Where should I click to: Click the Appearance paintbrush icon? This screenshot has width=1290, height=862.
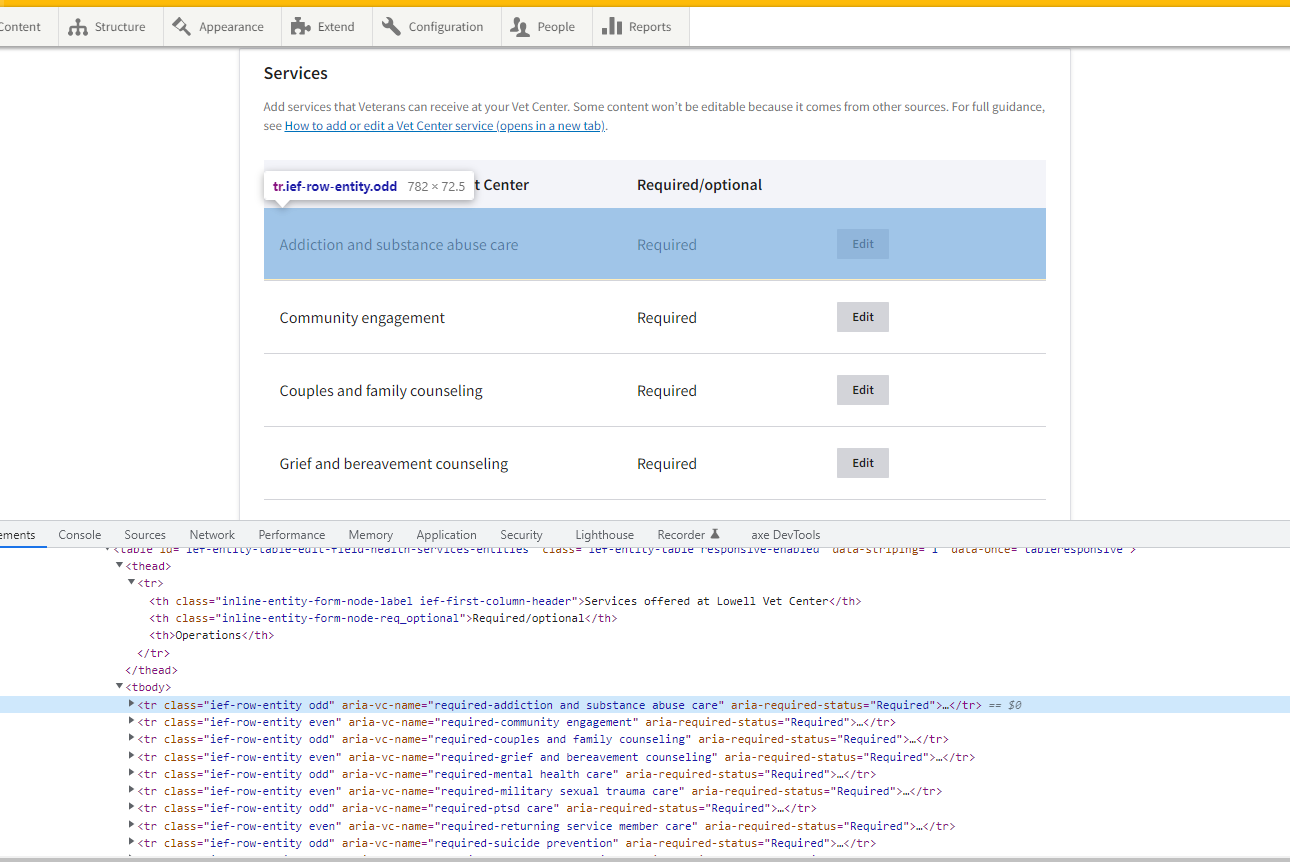click(182, 27)
